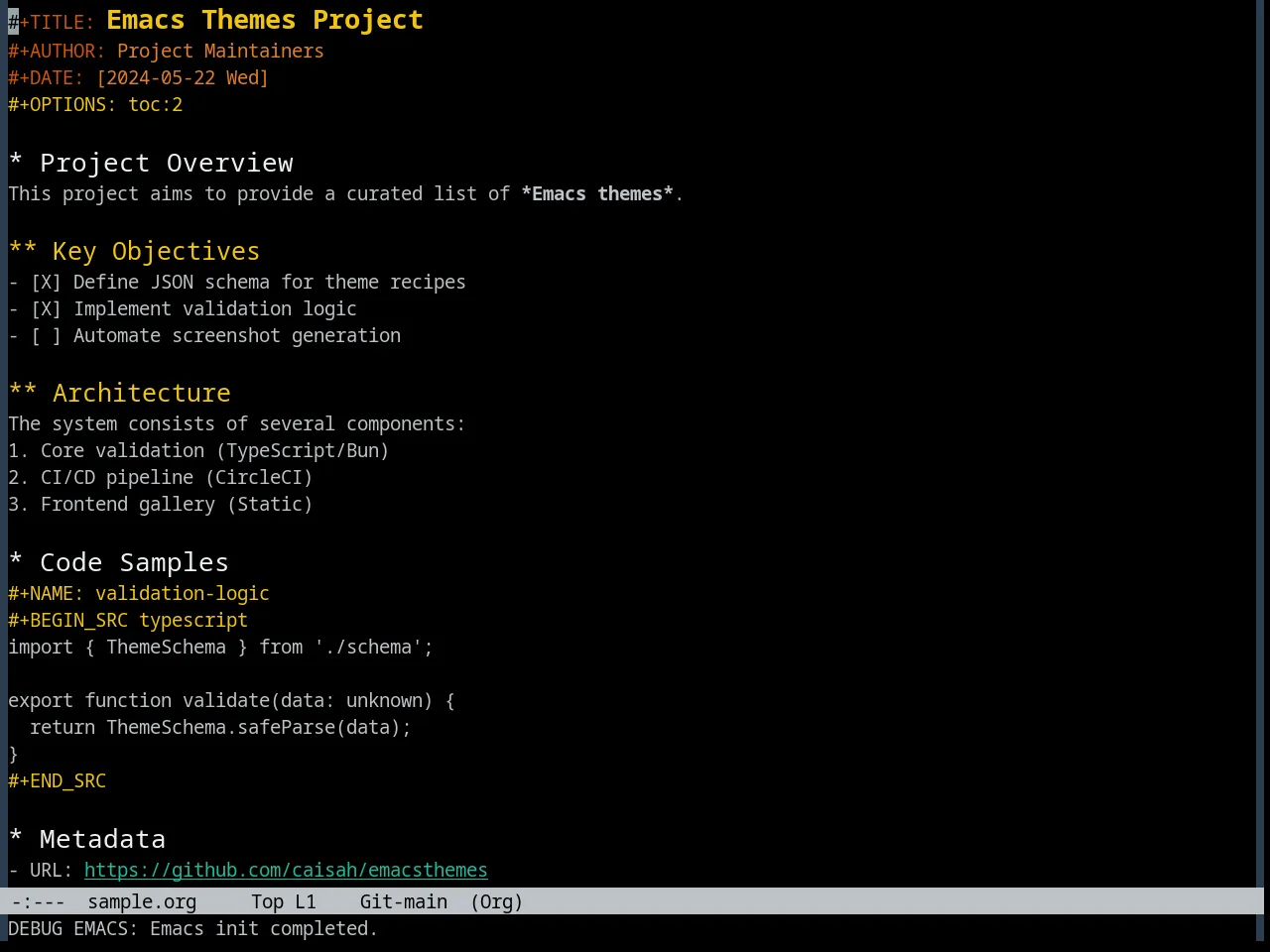The width and height of the screenshot is (1270, 952).
Task: Click '1. Core validation (TypeScript/Bun)' item
Action: pos(198,451)
